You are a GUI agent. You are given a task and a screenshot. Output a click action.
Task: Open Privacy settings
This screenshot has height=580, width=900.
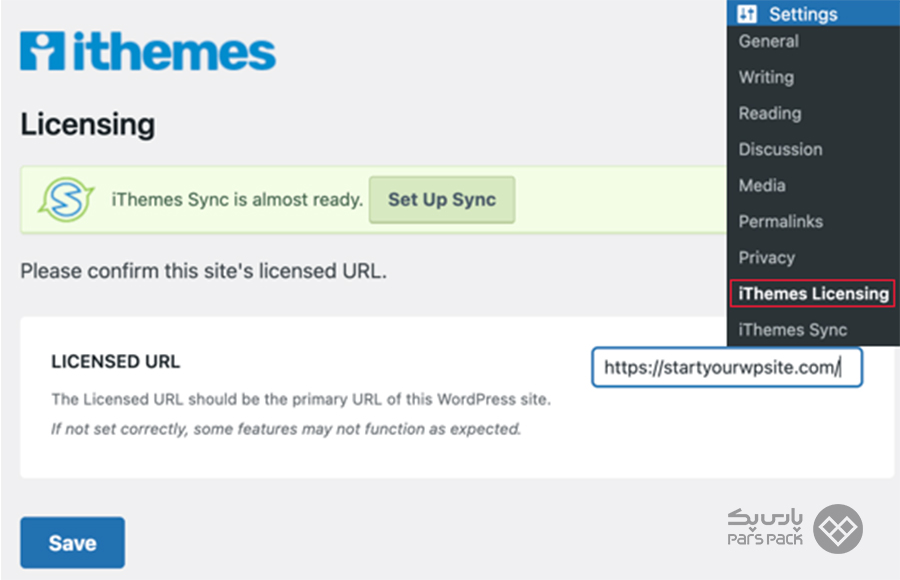pyautogui.click(x=767, y=258)
